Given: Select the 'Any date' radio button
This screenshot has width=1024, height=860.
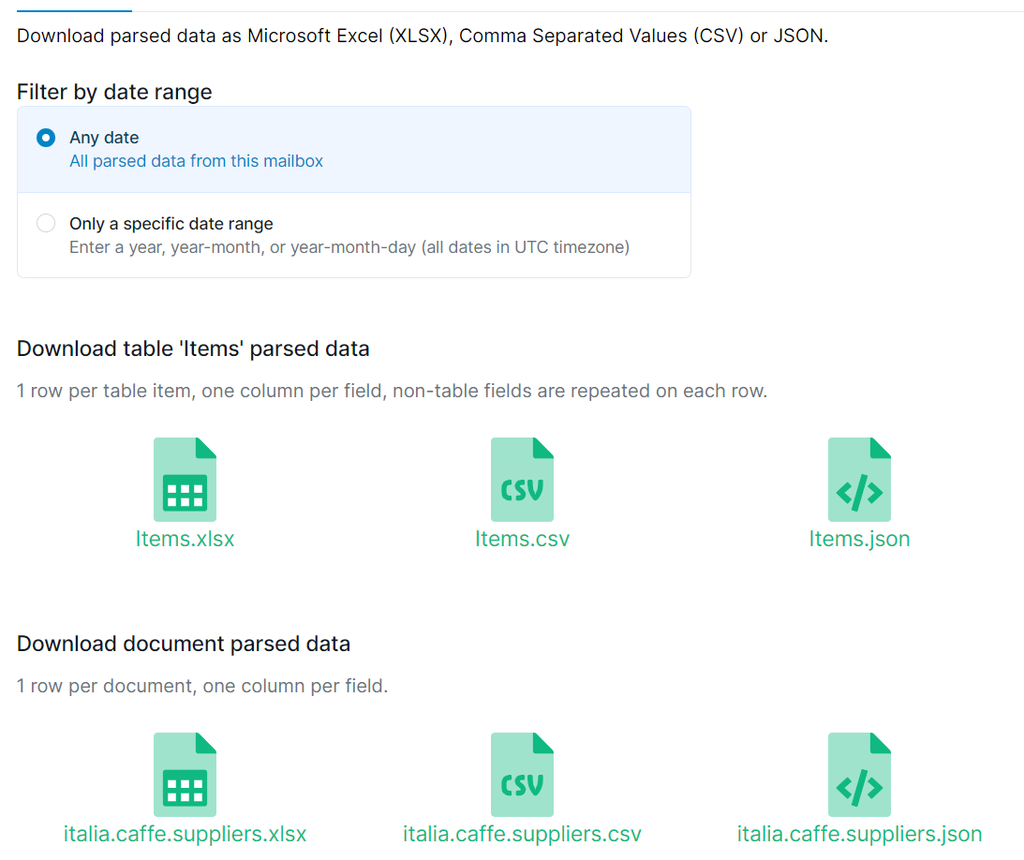Looking at the screenshot, I should [x=45, y=138].
